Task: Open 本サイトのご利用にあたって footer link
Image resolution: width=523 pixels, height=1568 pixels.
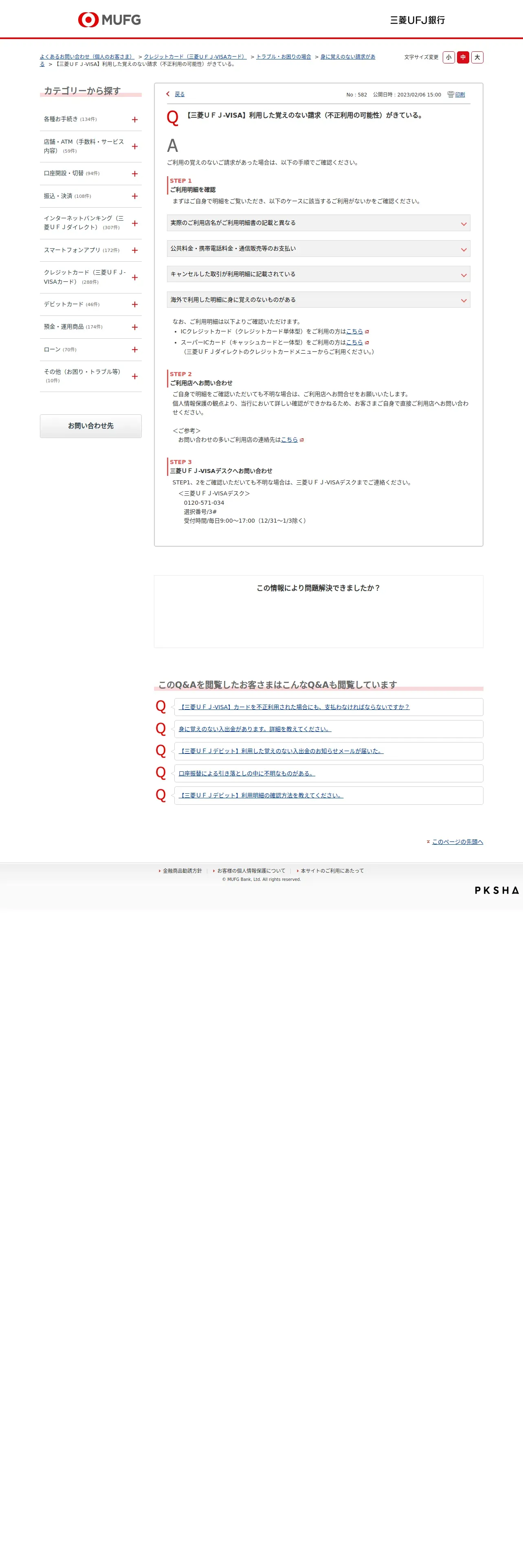Action: [332, 871]
